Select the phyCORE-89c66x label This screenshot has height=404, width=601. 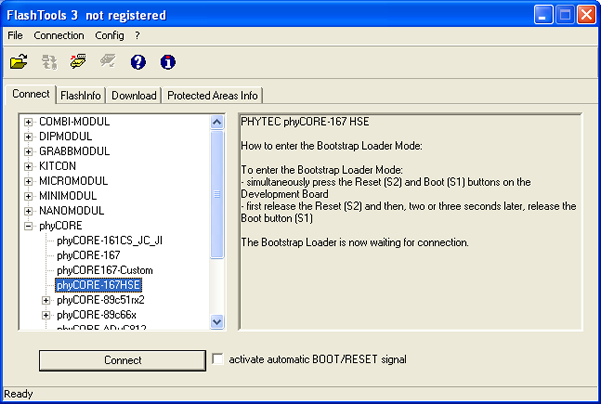tap(97, 315)
